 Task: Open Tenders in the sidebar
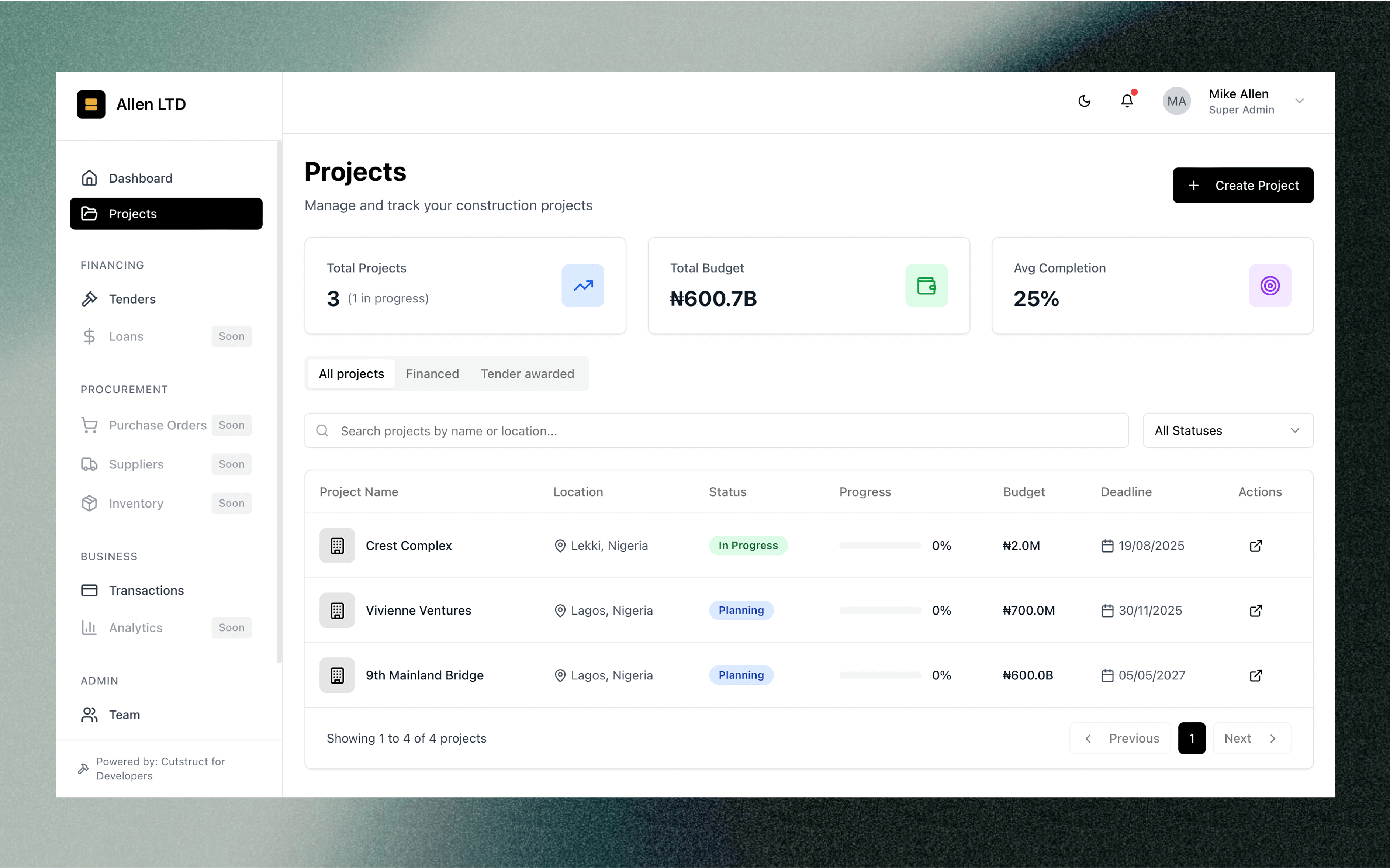(132, 299)
